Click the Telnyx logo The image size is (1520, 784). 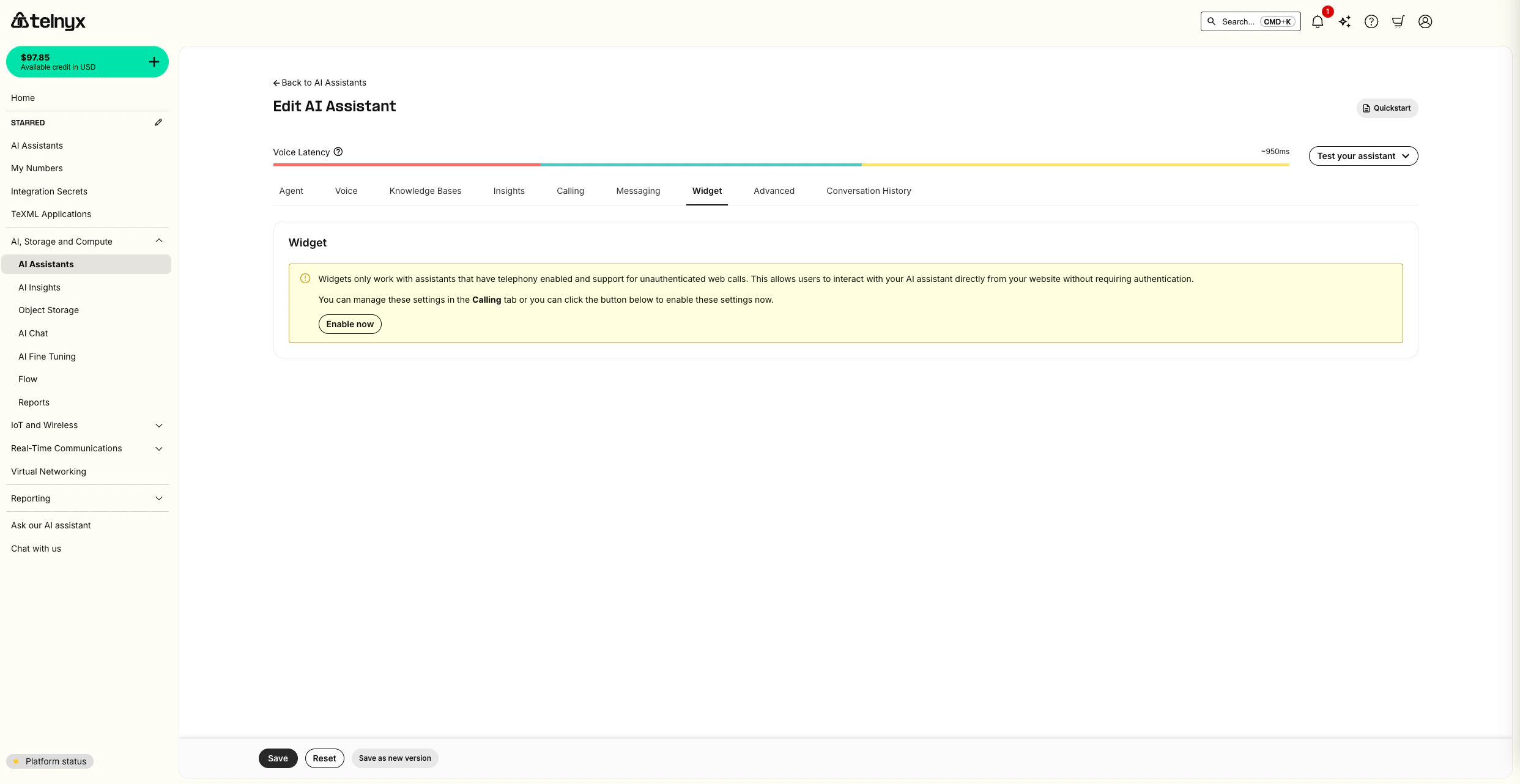[x=48, y=21]
